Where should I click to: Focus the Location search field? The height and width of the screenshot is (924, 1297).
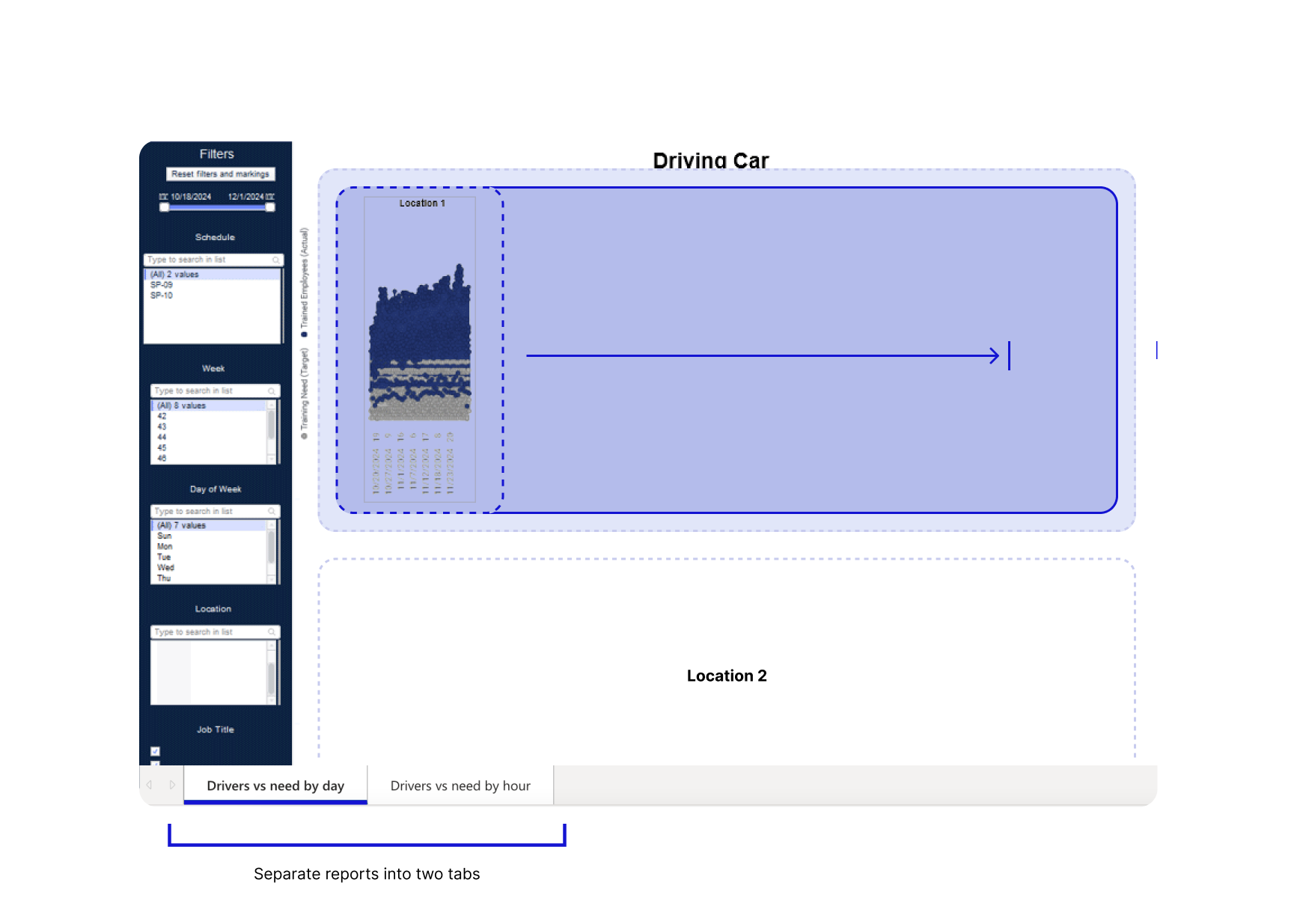tap(216, 632)
